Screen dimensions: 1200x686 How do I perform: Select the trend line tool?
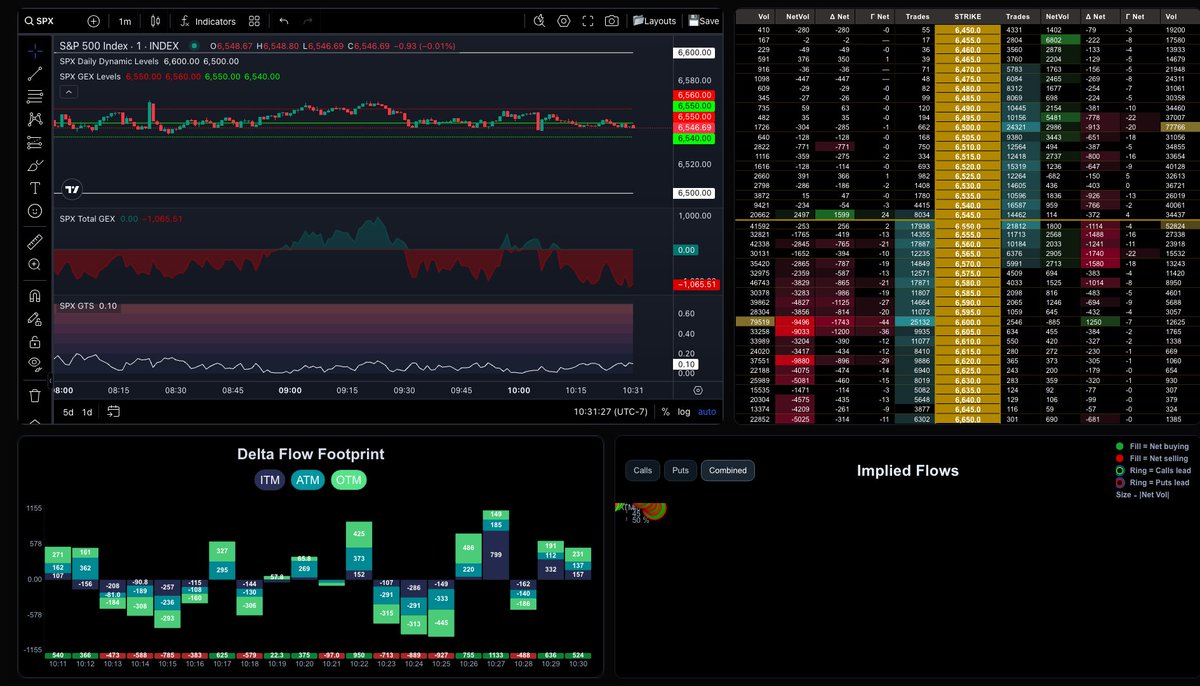[x=35, y=72]
